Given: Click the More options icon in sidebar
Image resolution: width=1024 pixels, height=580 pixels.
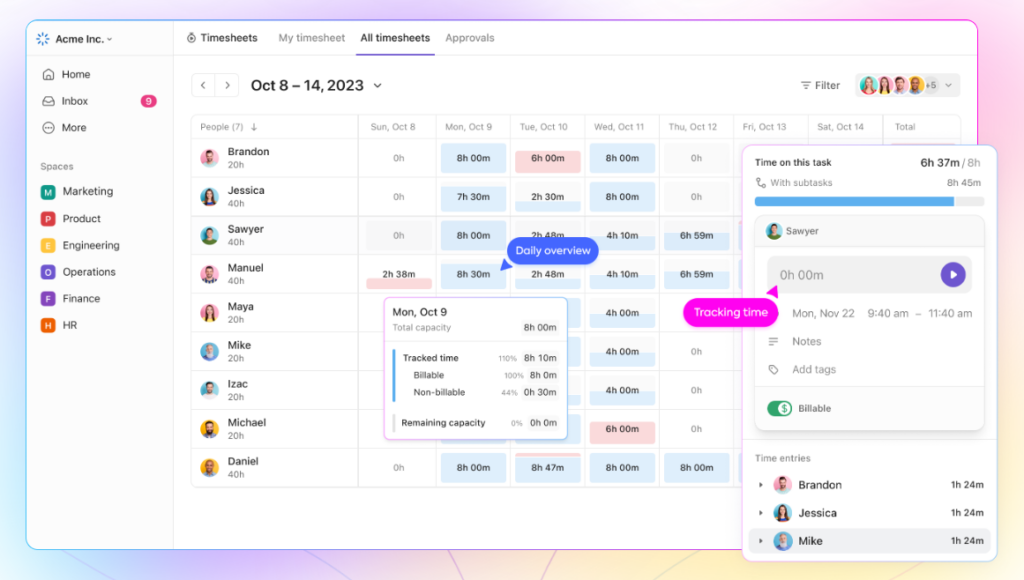Looking at the screenshot, I should 48,128.
